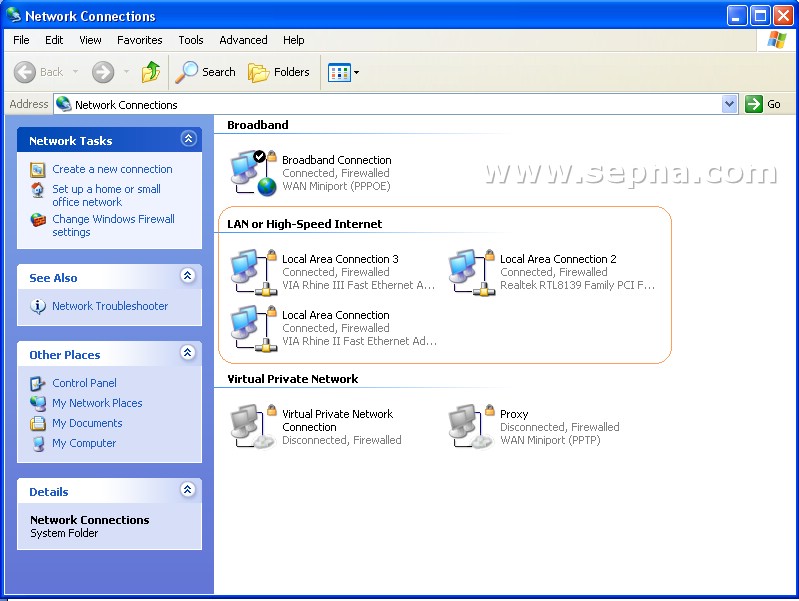The image size is (799, 601).
Task: Click the My Network Places icon
Action: coord(38,403)
